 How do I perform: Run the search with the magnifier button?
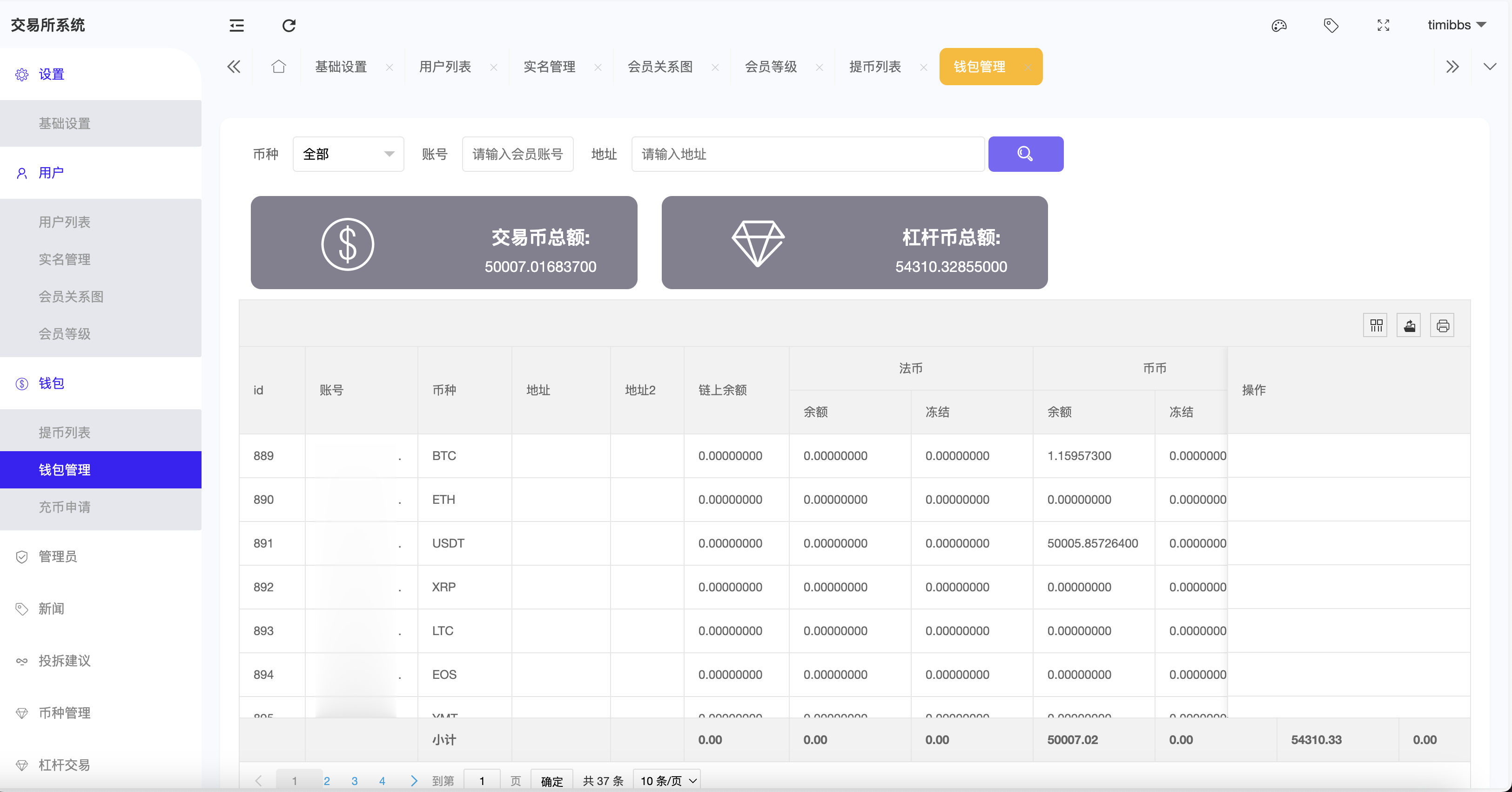[1025, 154]
